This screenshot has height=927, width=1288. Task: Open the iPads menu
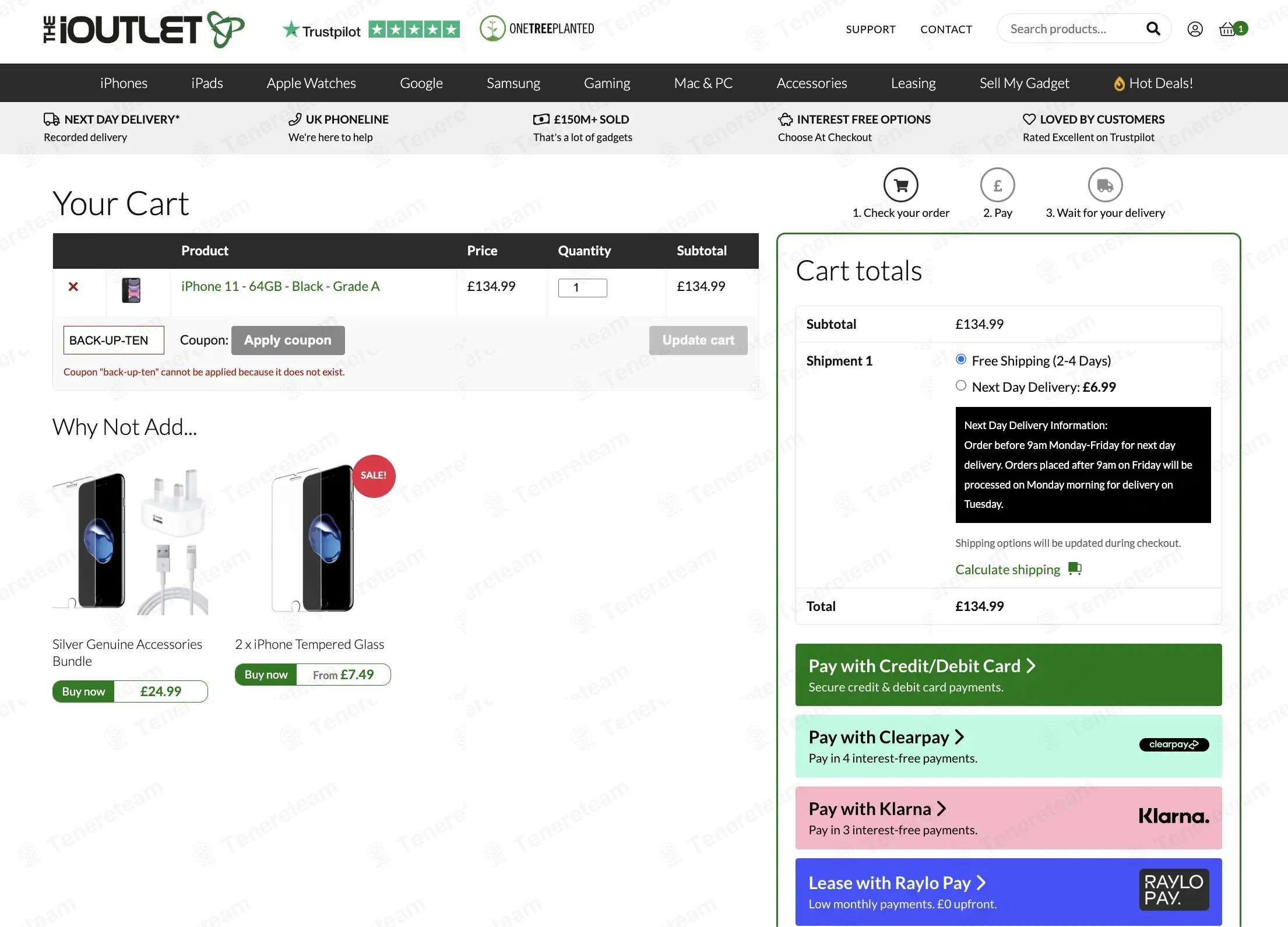point(207,83)
